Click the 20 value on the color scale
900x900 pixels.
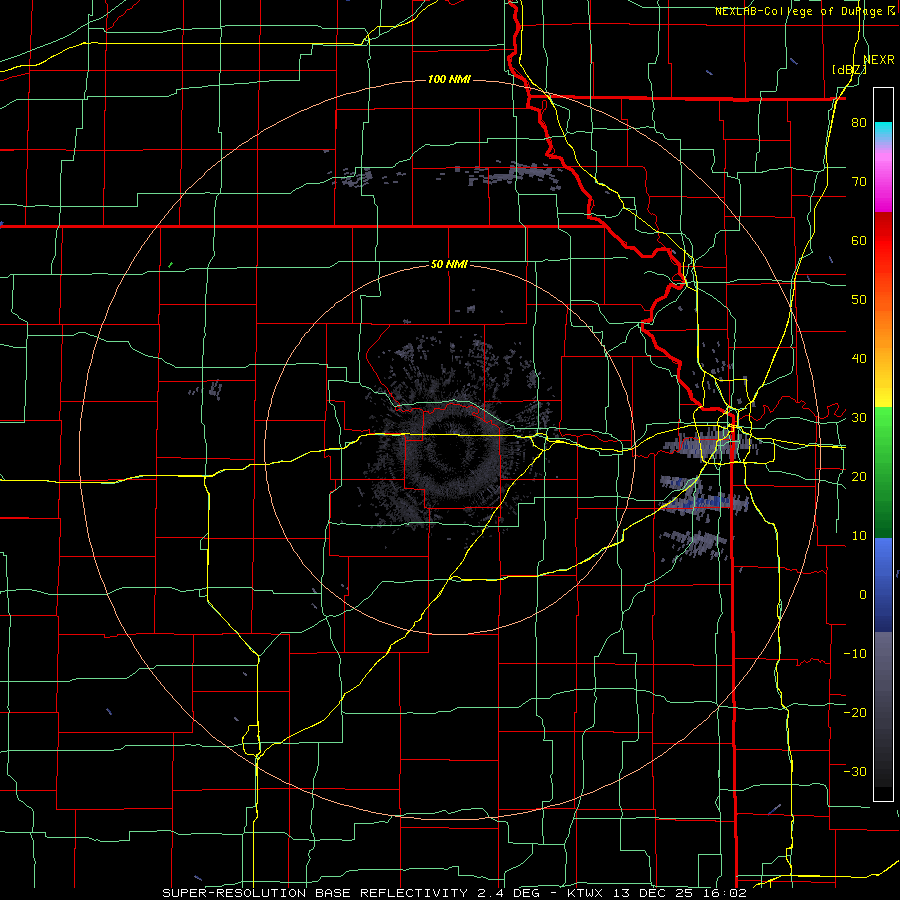859,477
